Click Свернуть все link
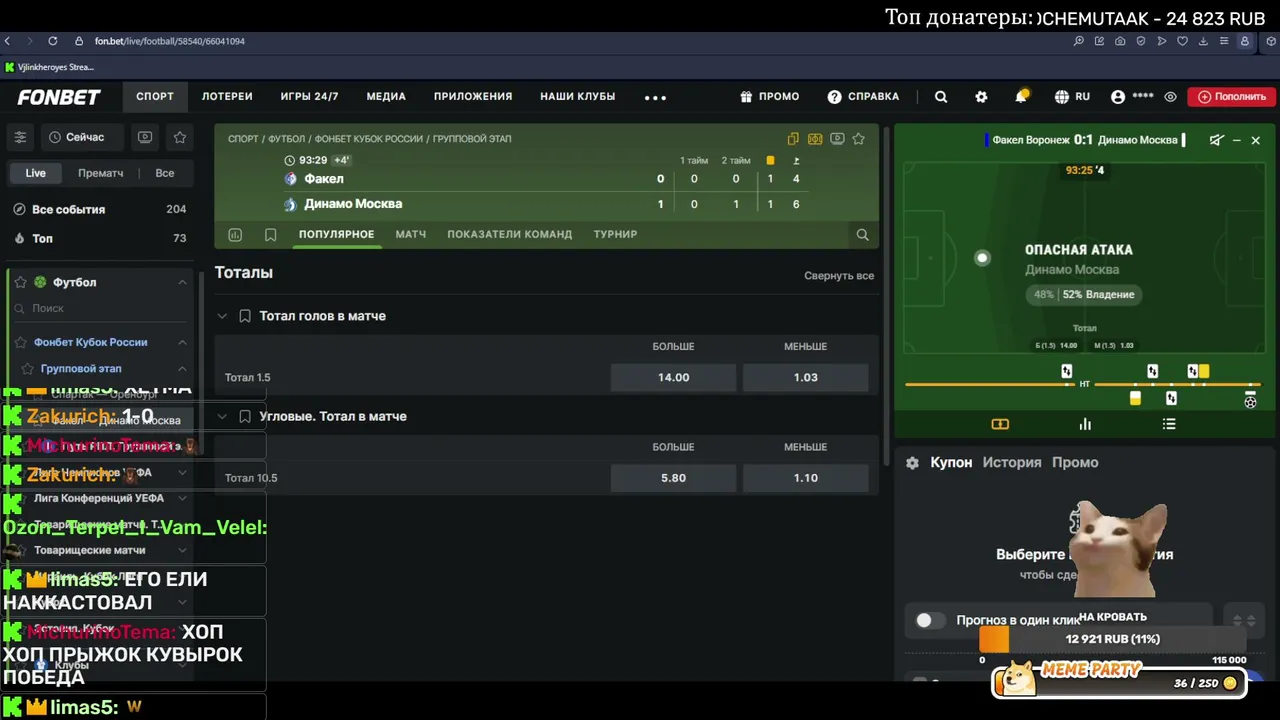The height and width of the screenshot is (720, 1280). [839, 276]
